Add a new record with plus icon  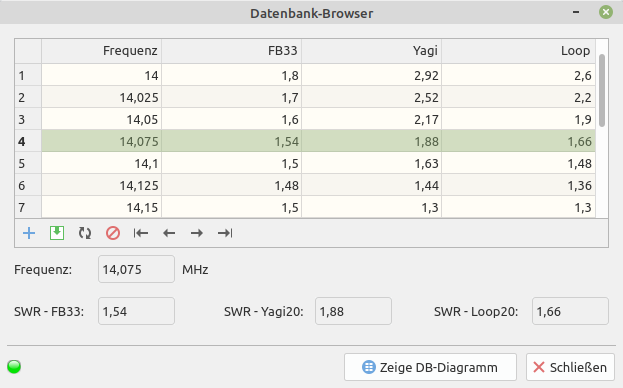(29, 233)
